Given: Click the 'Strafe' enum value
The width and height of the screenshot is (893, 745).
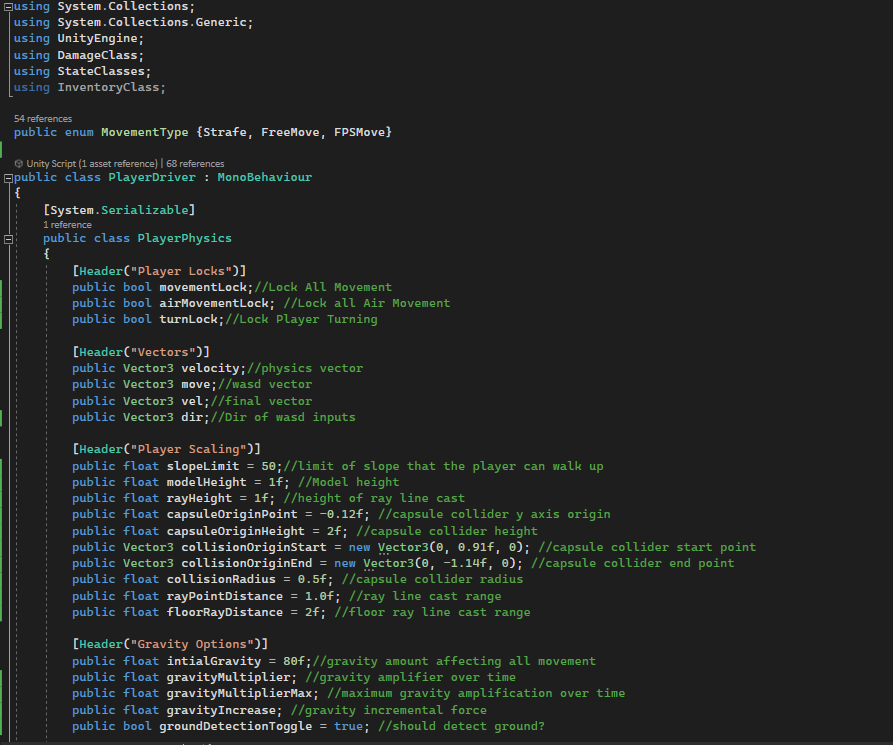Looking at the screenshot, I should click(224, 132).
